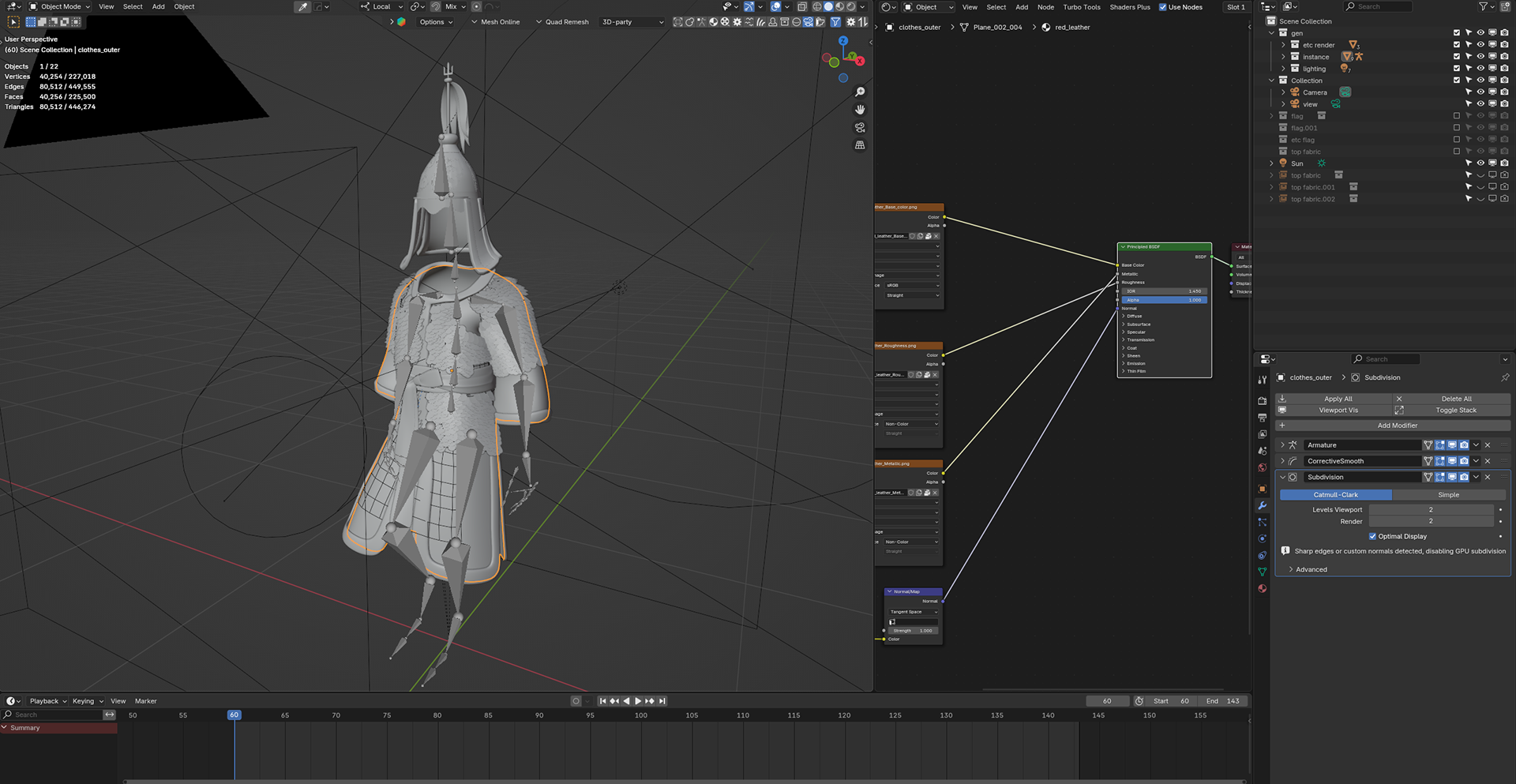
Task: Click the viewport zoom magnifier icon
Action: pyautogui.click(x=860, y=92)
